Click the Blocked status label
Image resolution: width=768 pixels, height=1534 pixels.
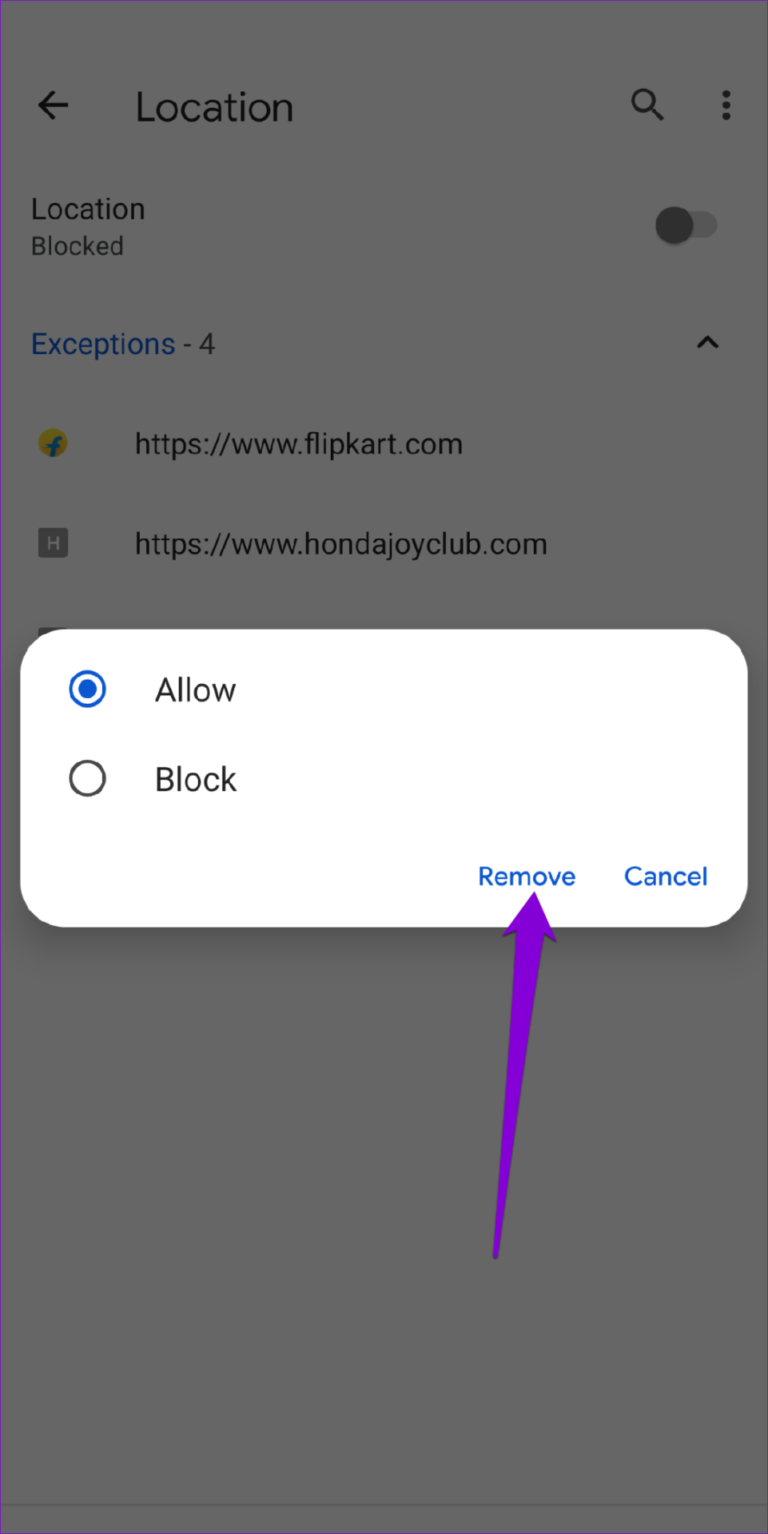(77, 246)
